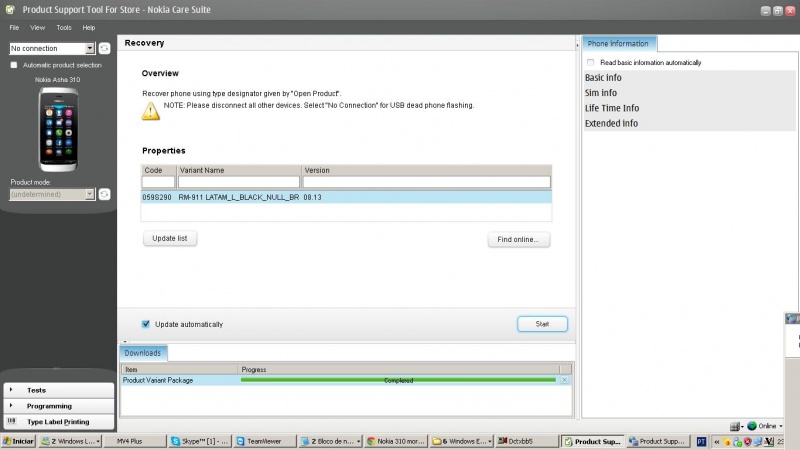
Task: Switch to the Downloads tab
Action: click(x=143, y=353)
